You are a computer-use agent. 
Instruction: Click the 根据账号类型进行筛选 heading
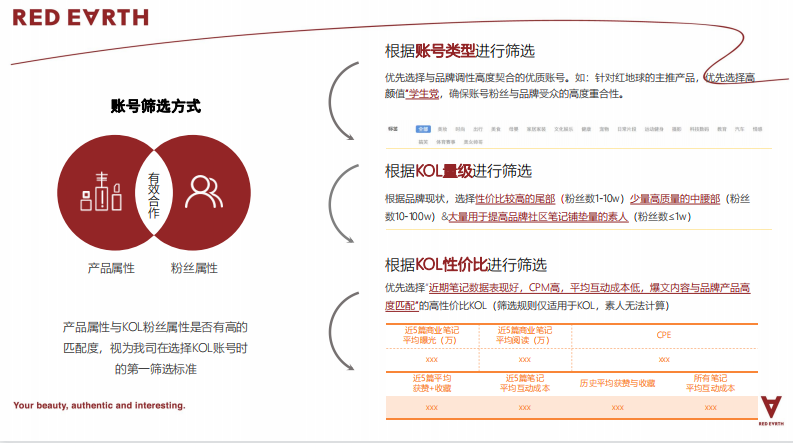tap(460, 51)
